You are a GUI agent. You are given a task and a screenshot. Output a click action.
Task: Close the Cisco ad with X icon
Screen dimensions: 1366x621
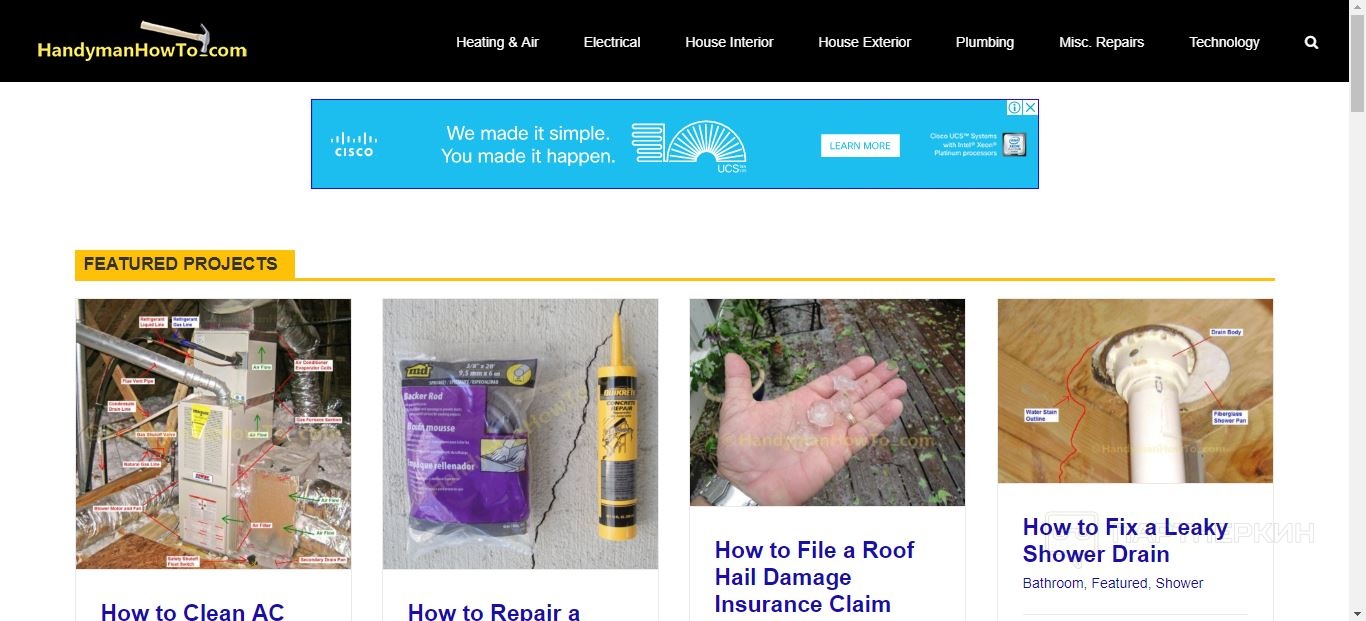tap(1030, 107)
